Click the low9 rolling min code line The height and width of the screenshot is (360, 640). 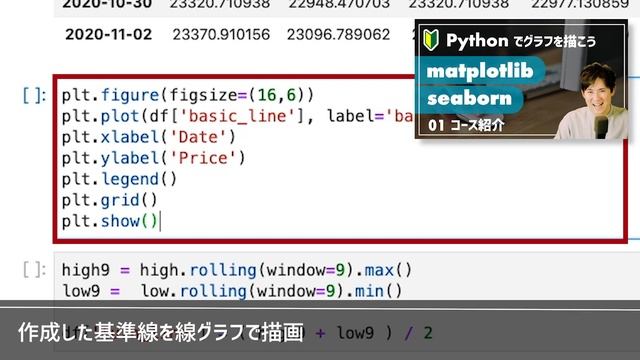point(232,291)
